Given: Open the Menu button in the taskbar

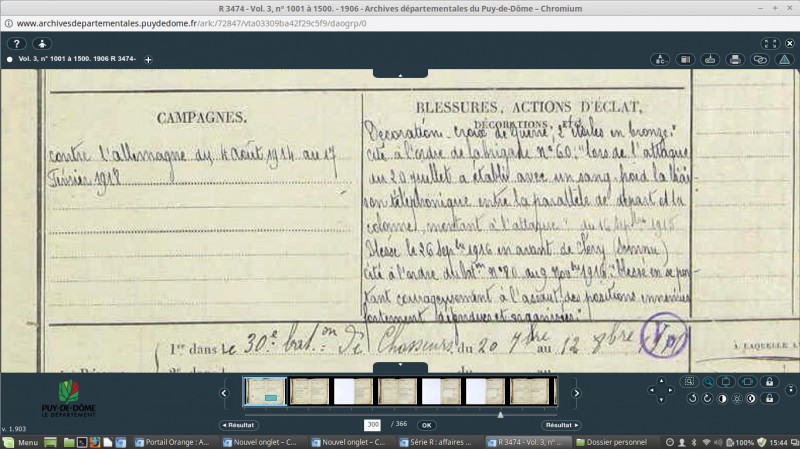Looking at the screenshot, I should [x=21, y=442].
